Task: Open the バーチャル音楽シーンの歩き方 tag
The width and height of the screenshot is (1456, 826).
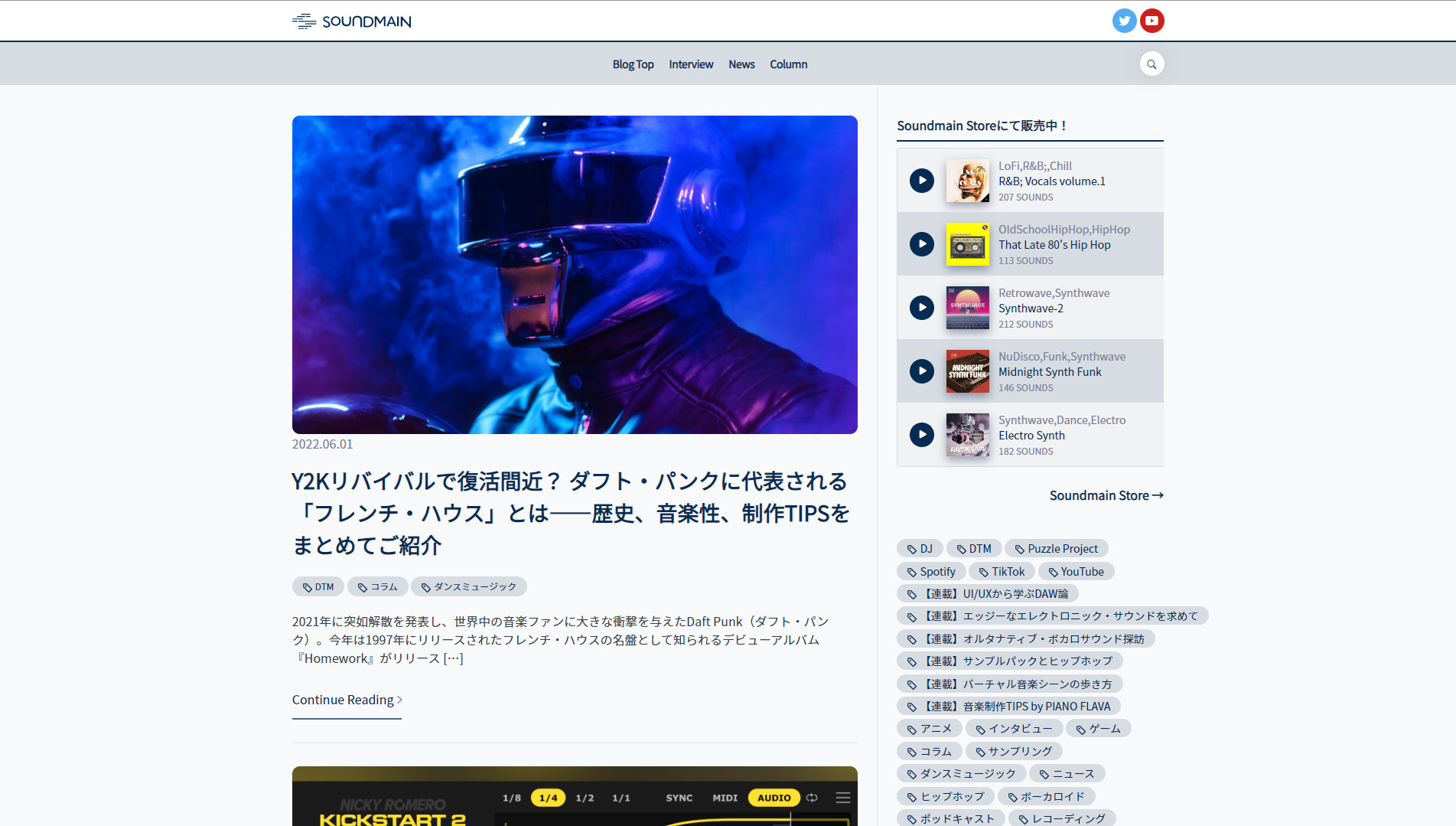Action: pos(1010,684)
